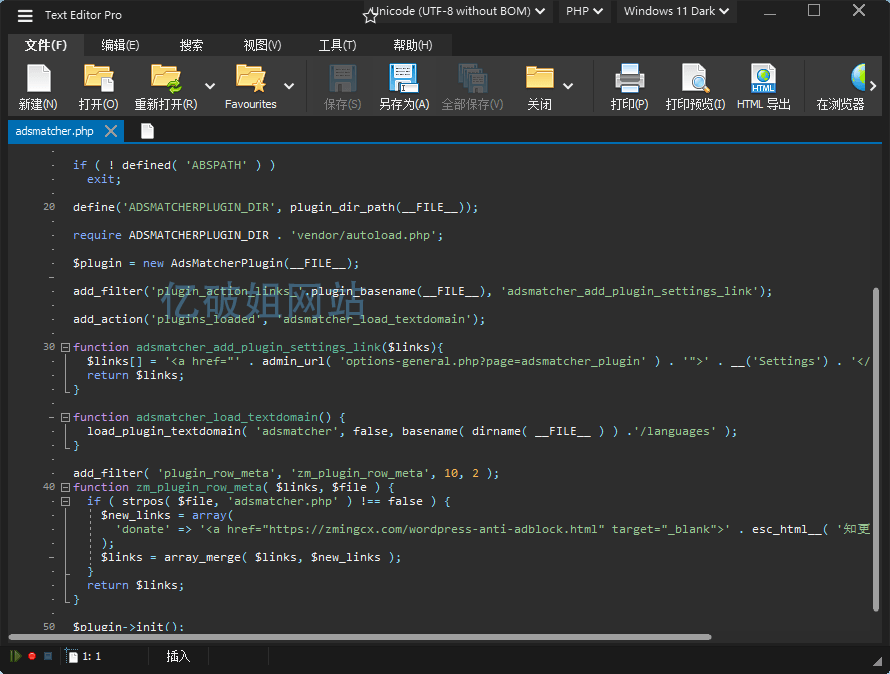This screenshot has height=674, width=890.
Task: Run the green play control in the status bar
Action: 14,655
